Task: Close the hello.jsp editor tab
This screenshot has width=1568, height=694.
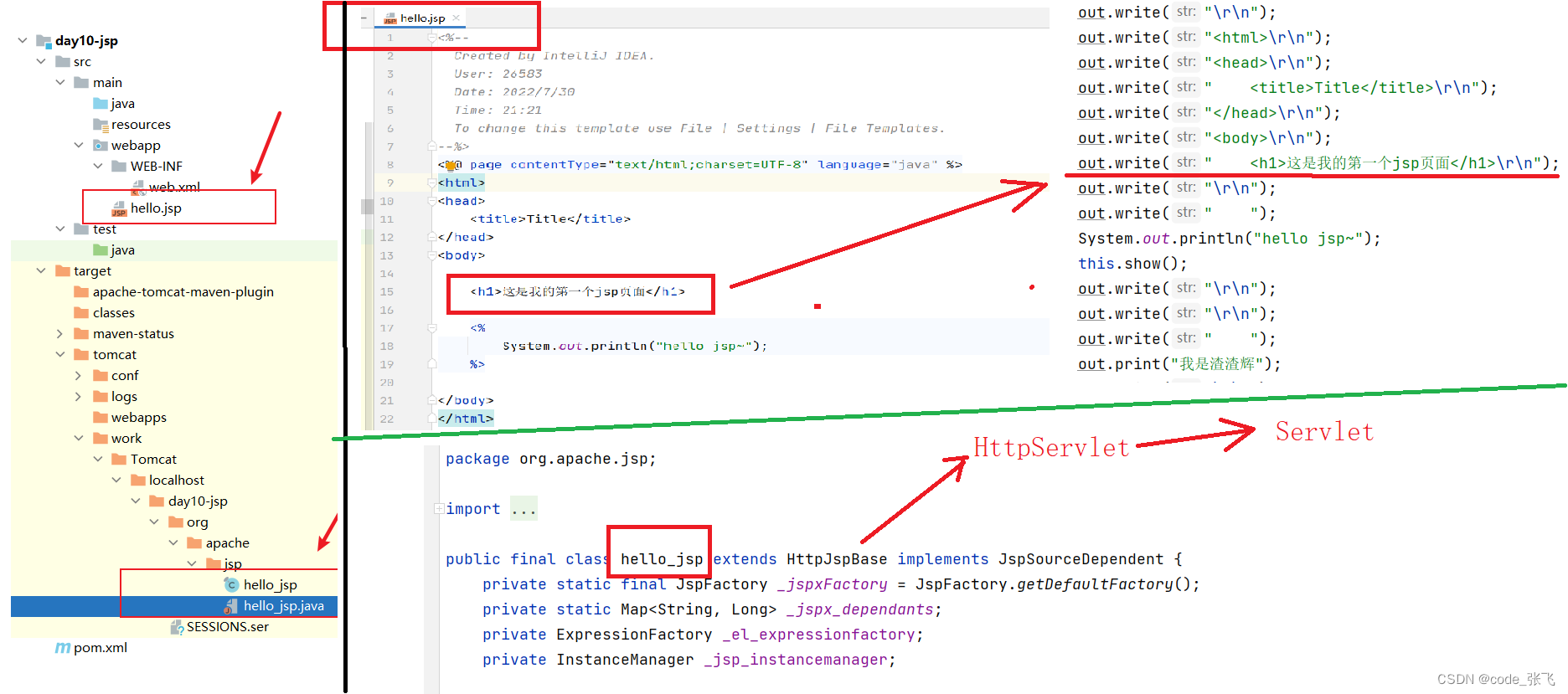Action: click(x=456, y=18)
